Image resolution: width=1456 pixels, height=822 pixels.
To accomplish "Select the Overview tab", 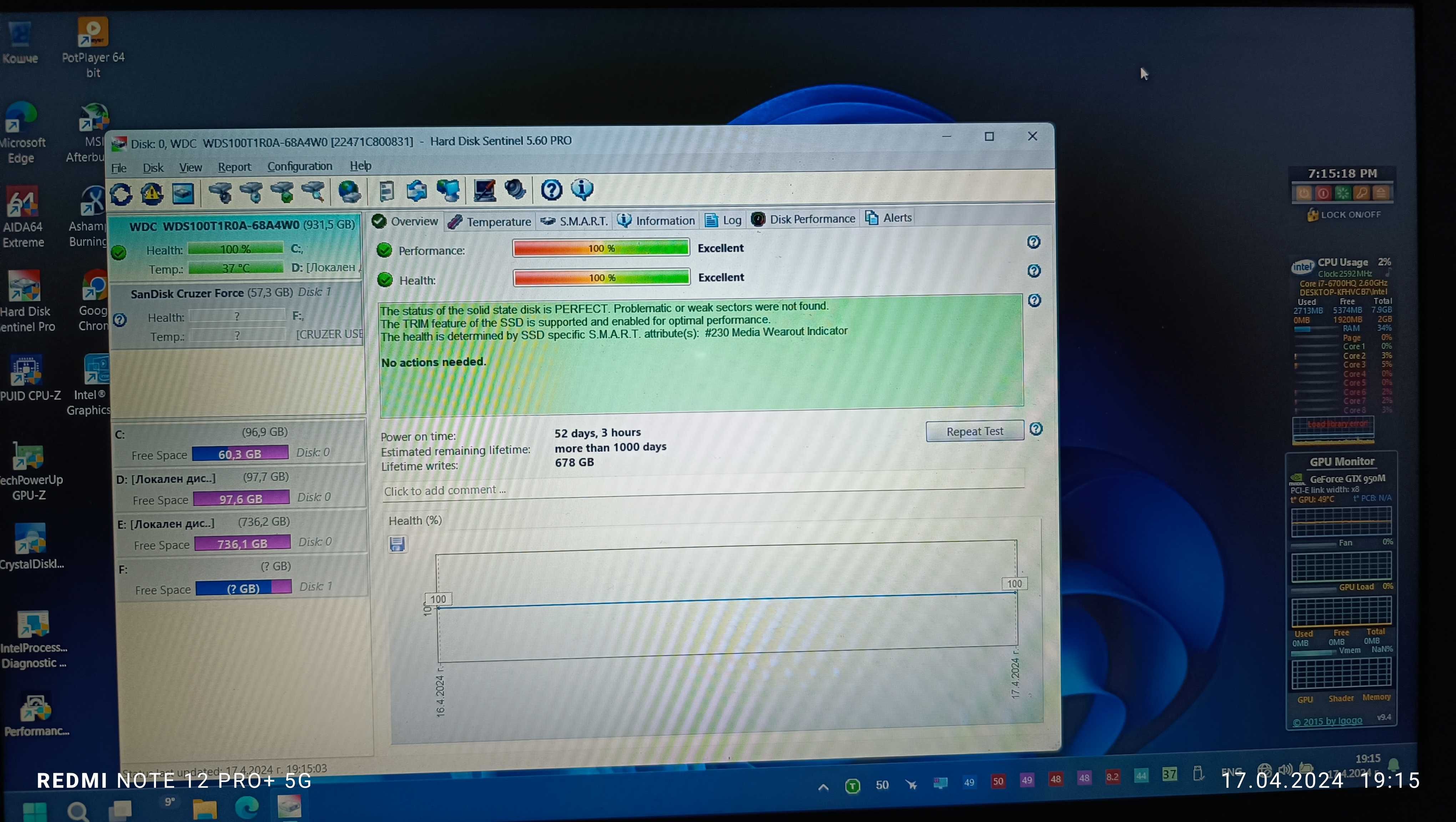I will pyautogui.click(x=406, y=222).
